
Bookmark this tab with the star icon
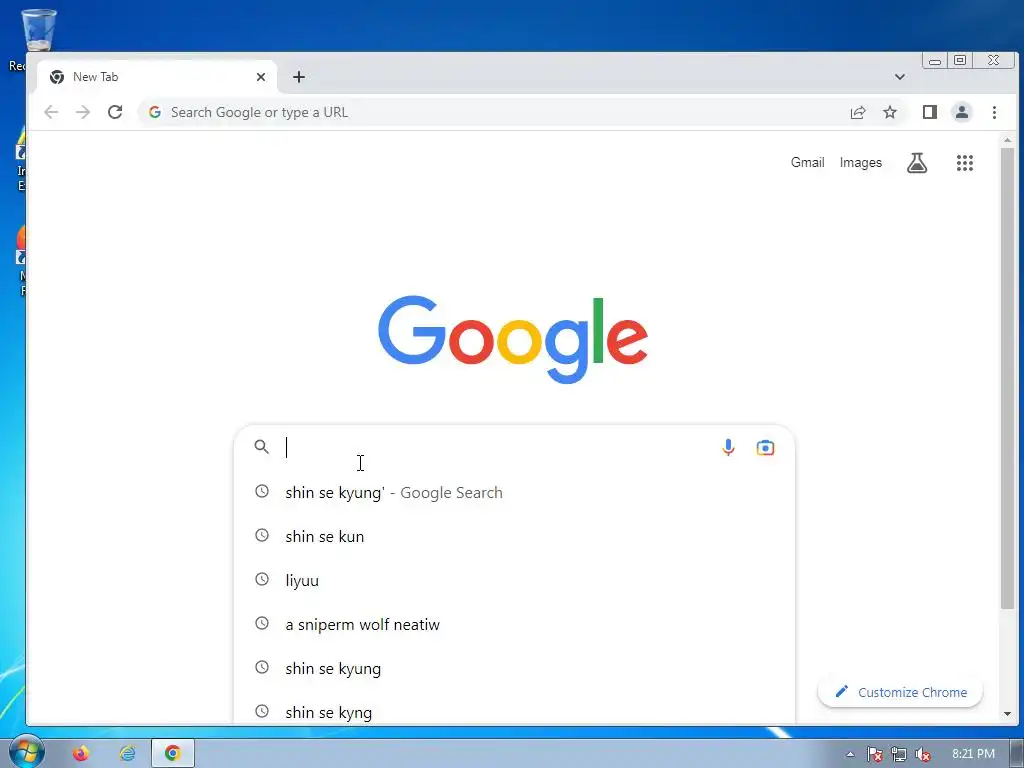click(889, 112)
